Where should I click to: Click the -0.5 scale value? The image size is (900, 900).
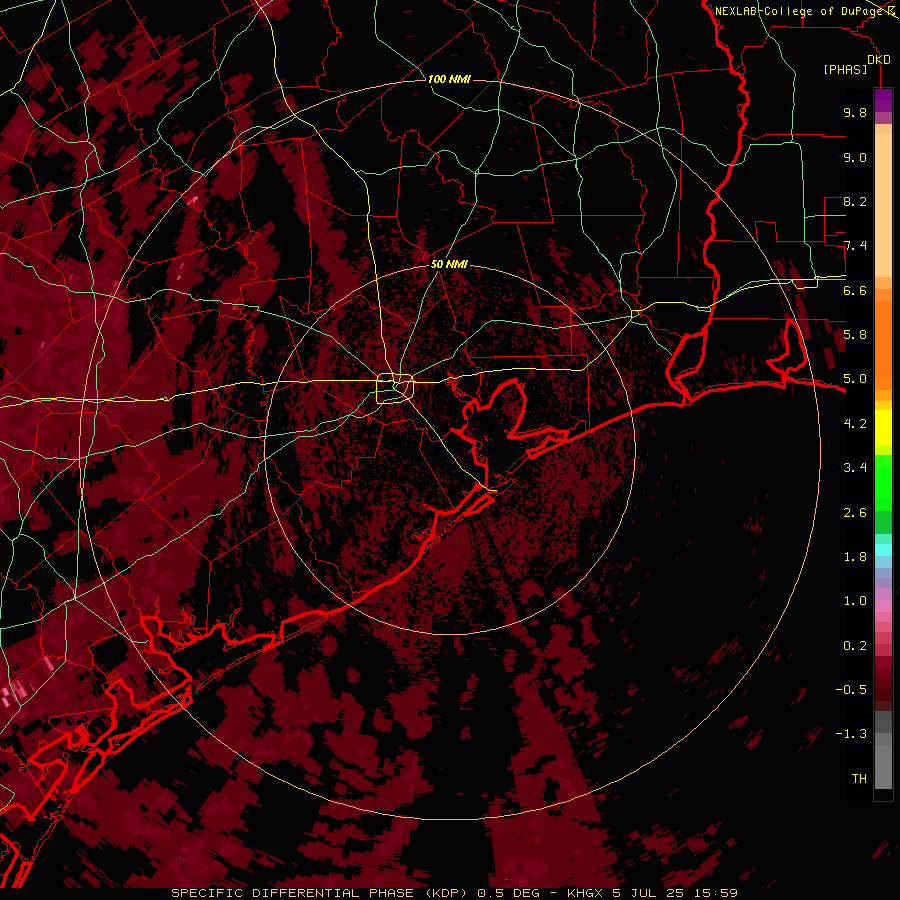[x=851, y=690]
